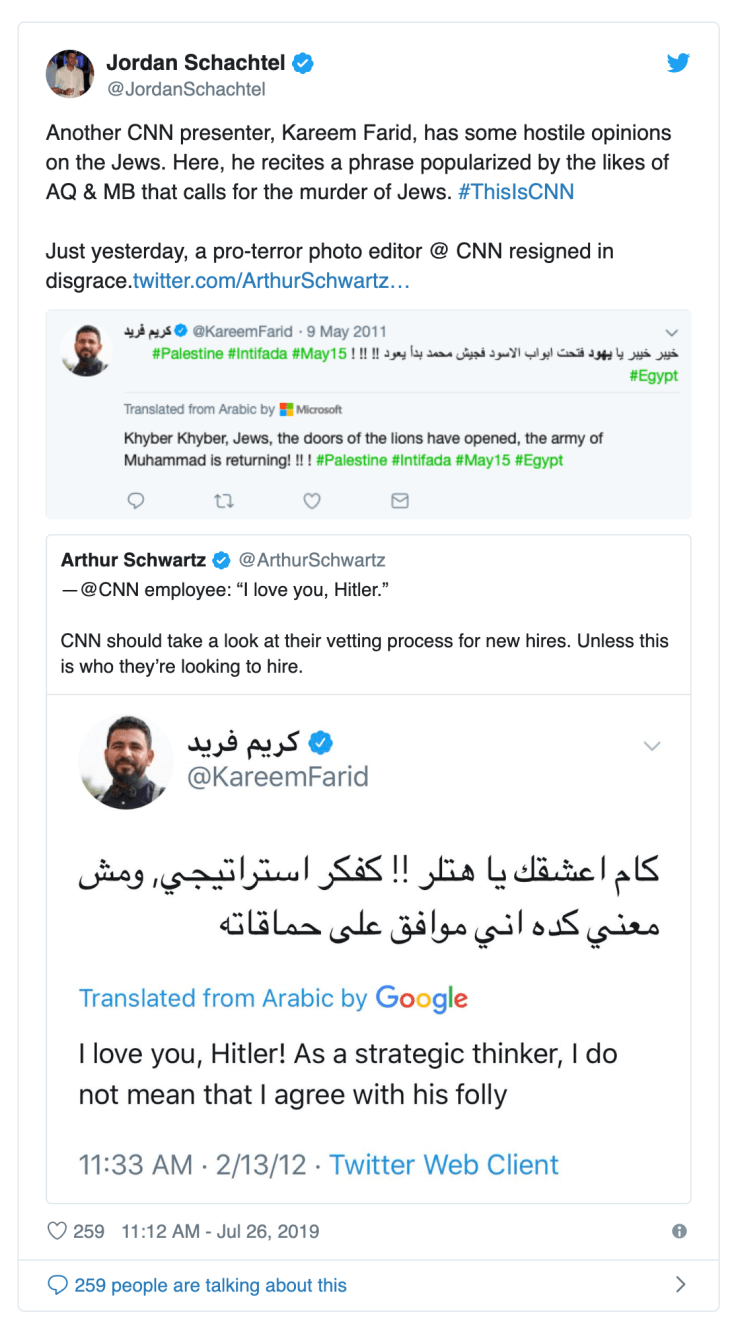This screenshot has height=1328, width=736.
Task: Like the embedded Kareem Farid tweet
Action: (x=312, y=500)
